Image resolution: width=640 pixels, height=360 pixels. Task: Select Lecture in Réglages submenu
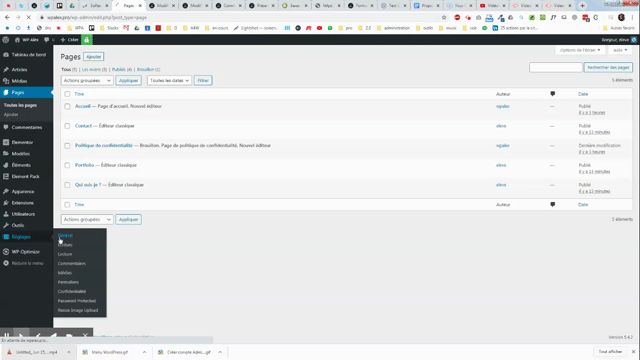[x=65, y=254]
